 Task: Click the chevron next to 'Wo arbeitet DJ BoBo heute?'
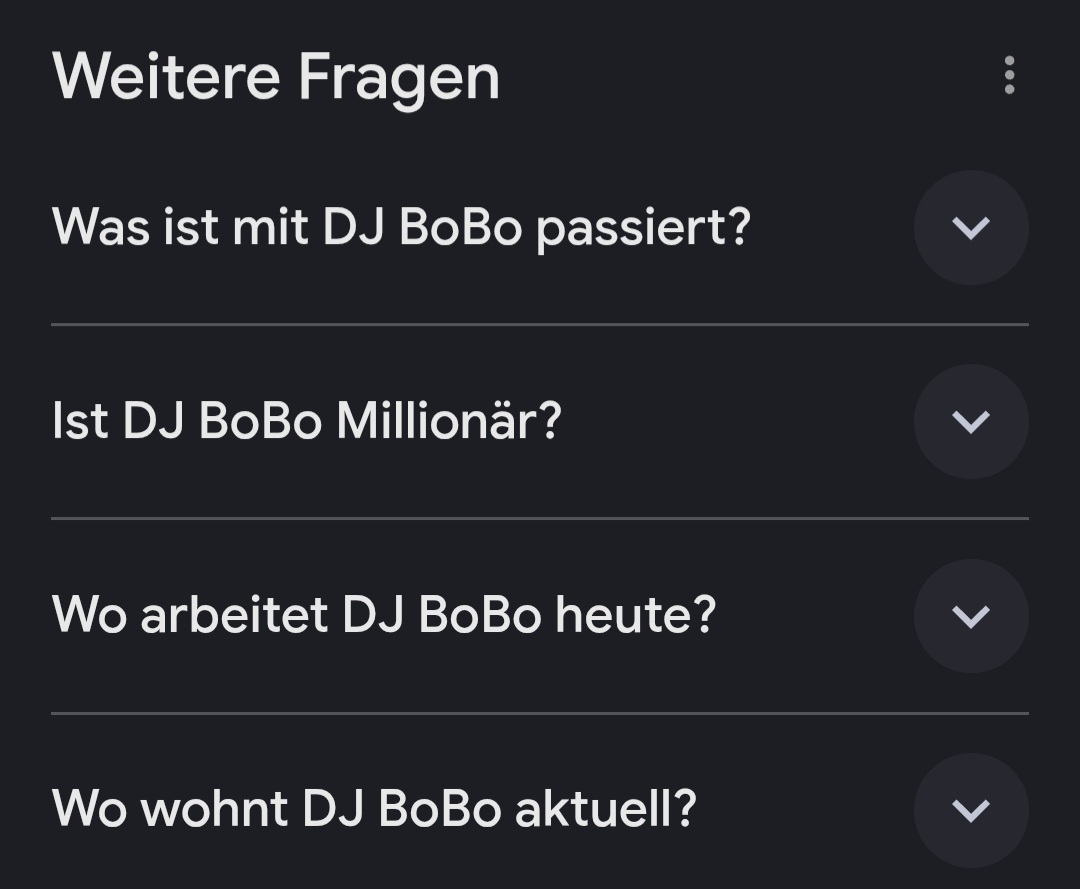(971, 616)
